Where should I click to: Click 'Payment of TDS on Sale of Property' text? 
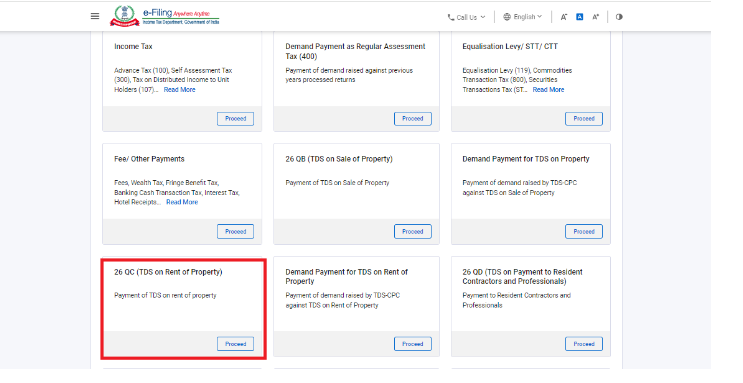[337, 182]
